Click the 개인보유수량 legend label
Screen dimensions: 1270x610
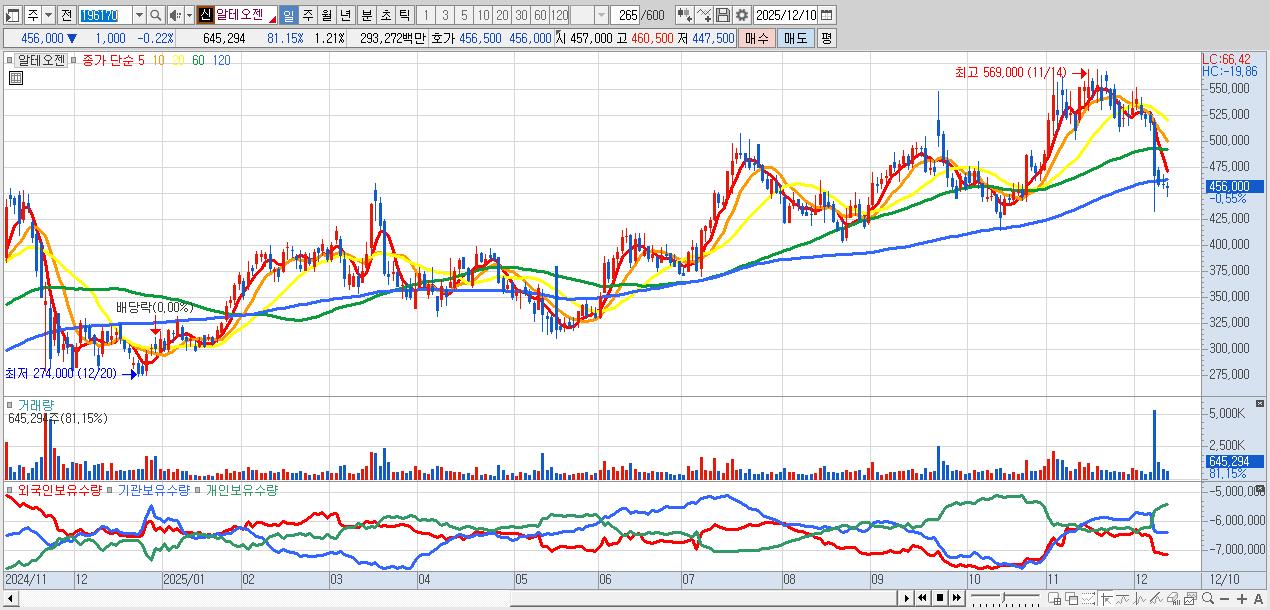[x=241, y=490]
